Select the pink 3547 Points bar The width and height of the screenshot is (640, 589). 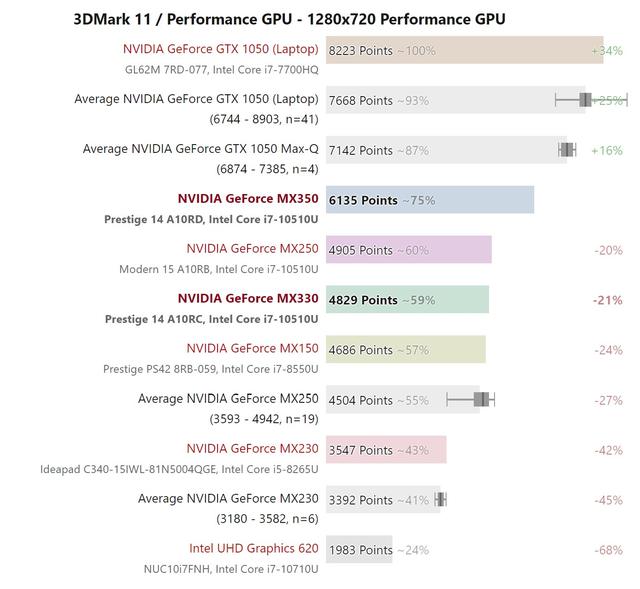click(x=386, y=449)
